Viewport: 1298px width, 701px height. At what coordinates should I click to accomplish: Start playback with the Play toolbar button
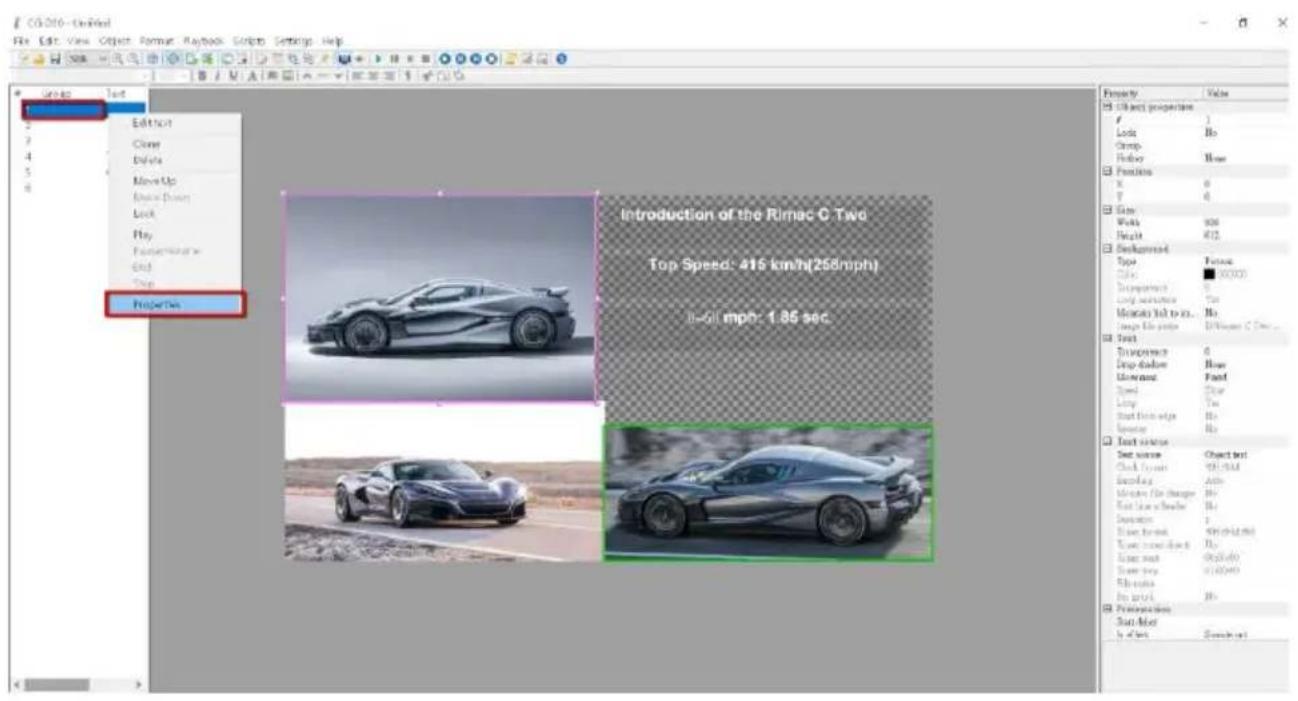pos(377,59)
